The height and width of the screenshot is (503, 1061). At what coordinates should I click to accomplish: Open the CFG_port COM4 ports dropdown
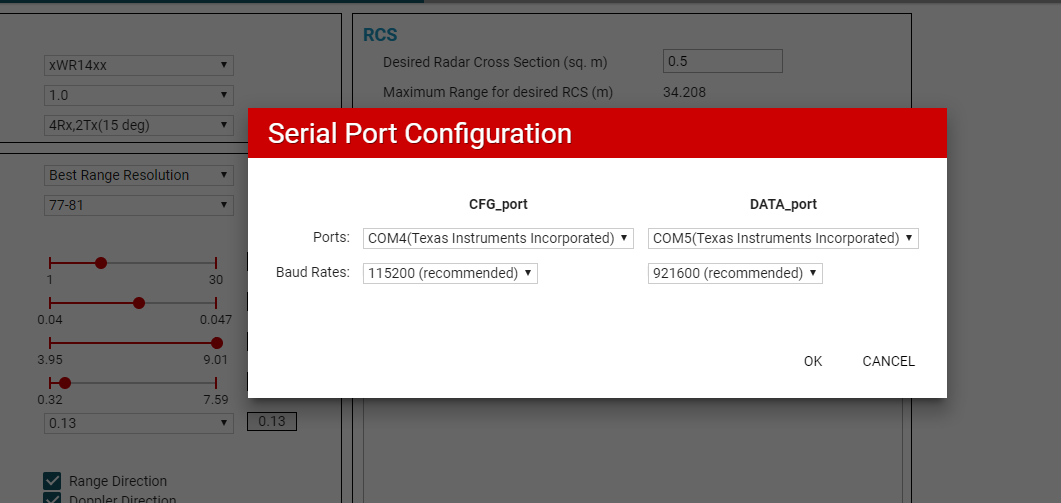point(498,238)
